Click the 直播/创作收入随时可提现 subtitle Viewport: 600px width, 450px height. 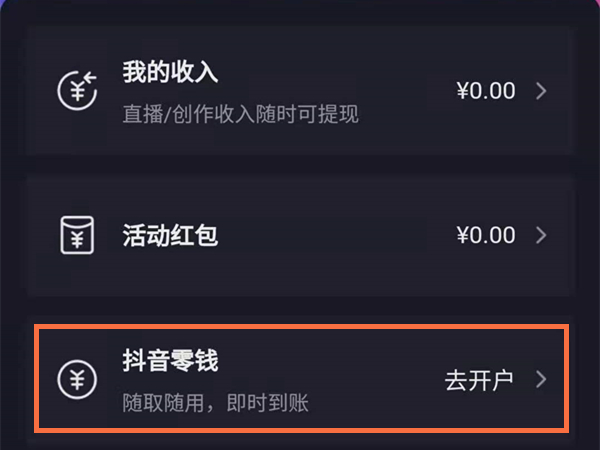coord(240,113)
